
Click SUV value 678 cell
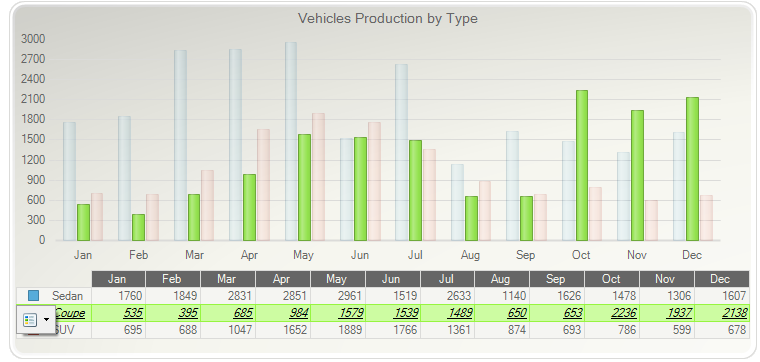point(722,330)
